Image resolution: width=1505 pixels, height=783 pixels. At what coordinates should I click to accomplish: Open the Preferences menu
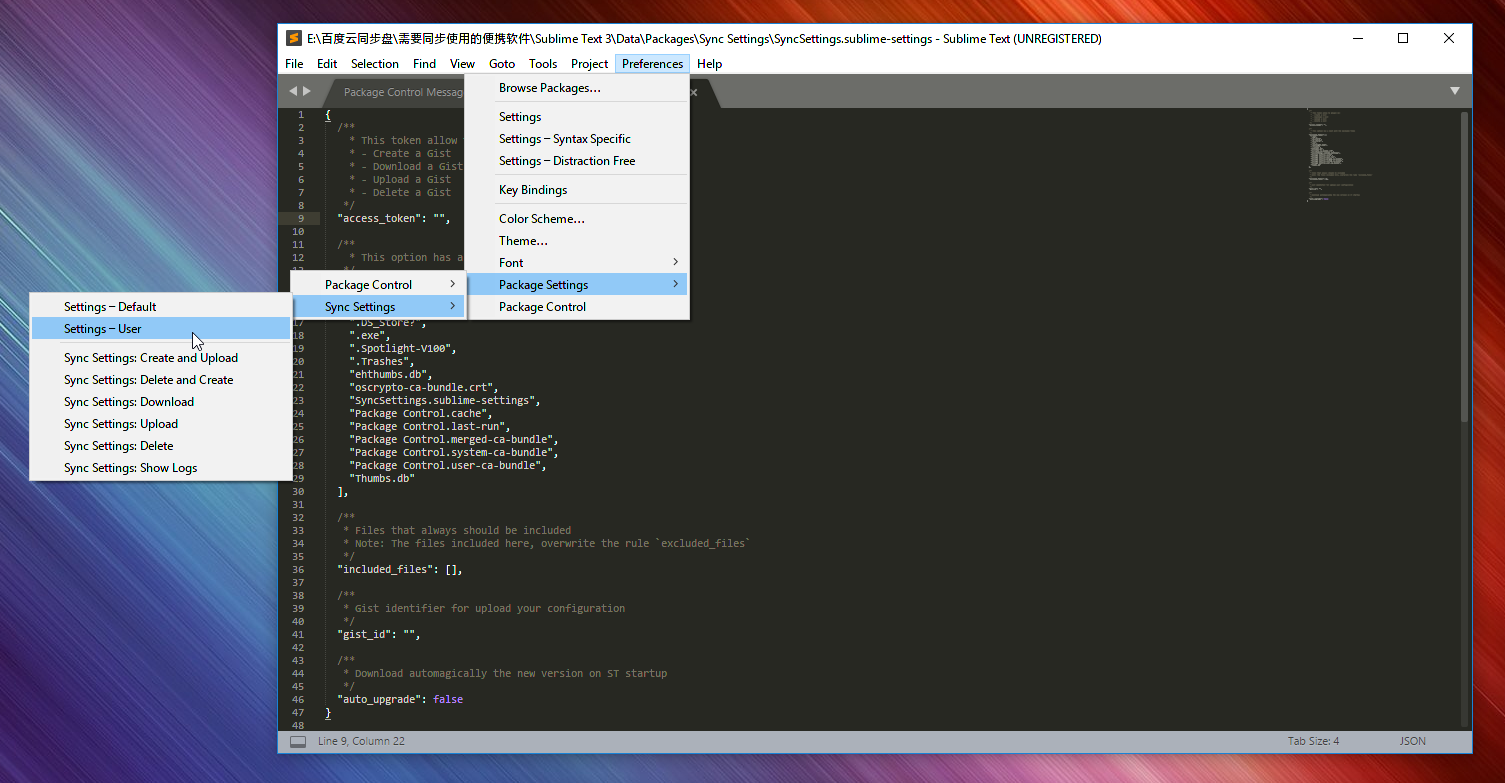tap(652, 63)
